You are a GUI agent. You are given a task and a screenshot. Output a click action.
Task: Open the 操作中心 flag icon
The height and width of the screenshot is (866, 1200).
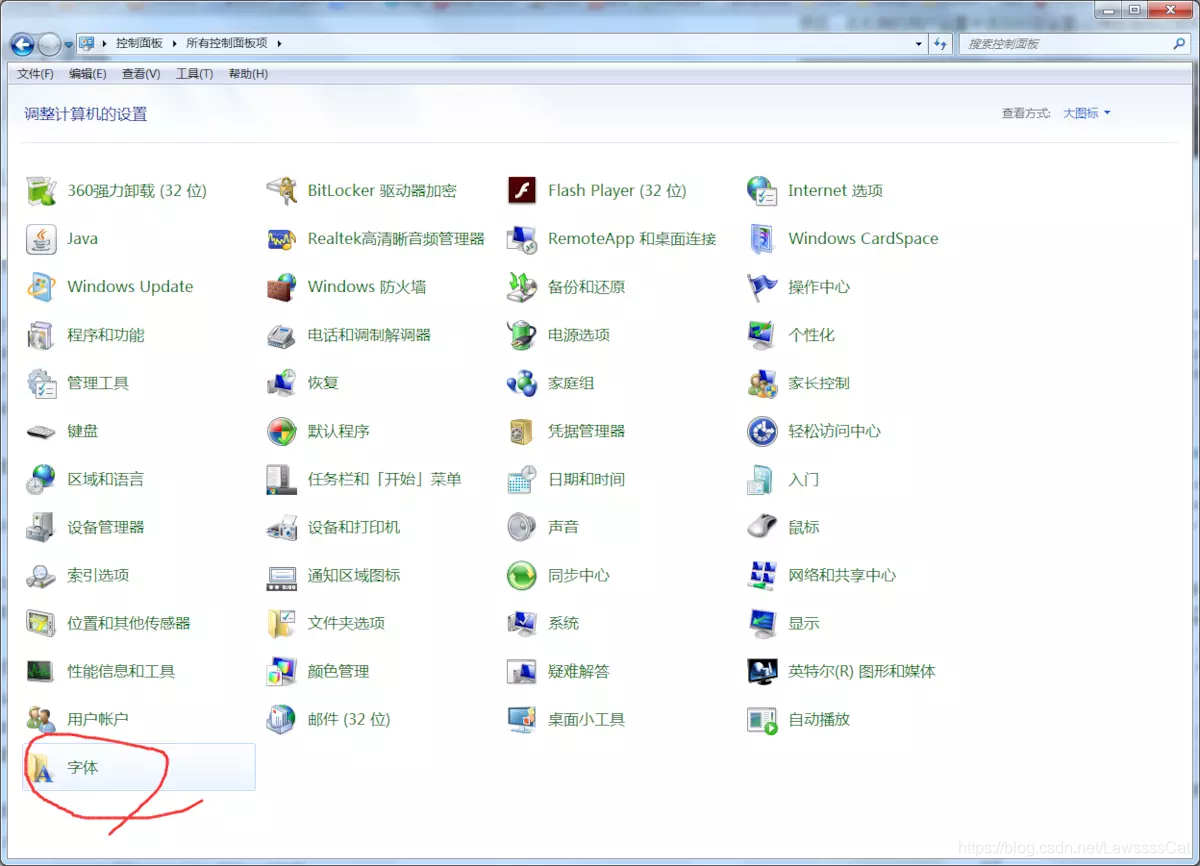tap(762, 286)
